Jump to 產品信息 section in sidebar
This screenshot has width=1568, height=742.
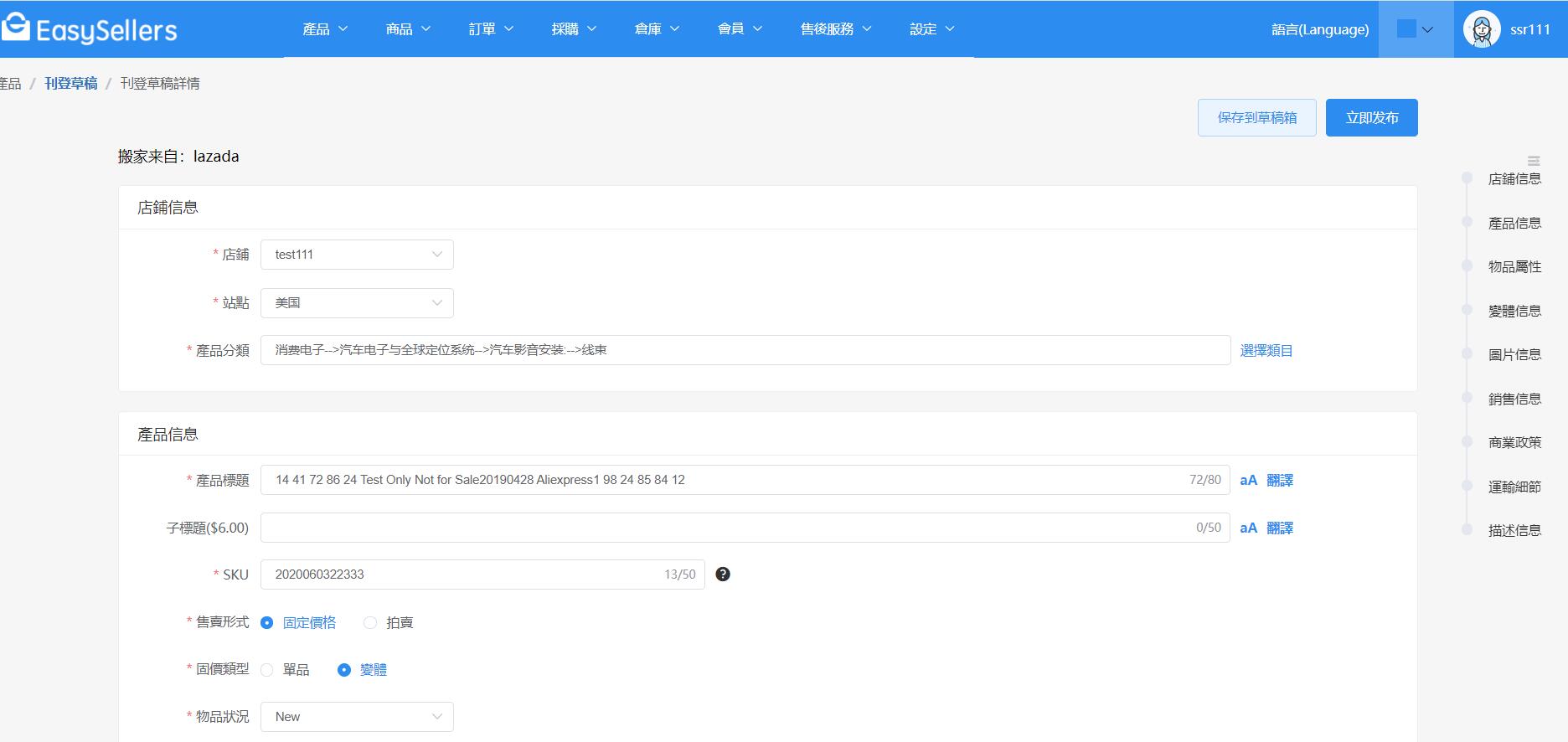point(1514,223)
